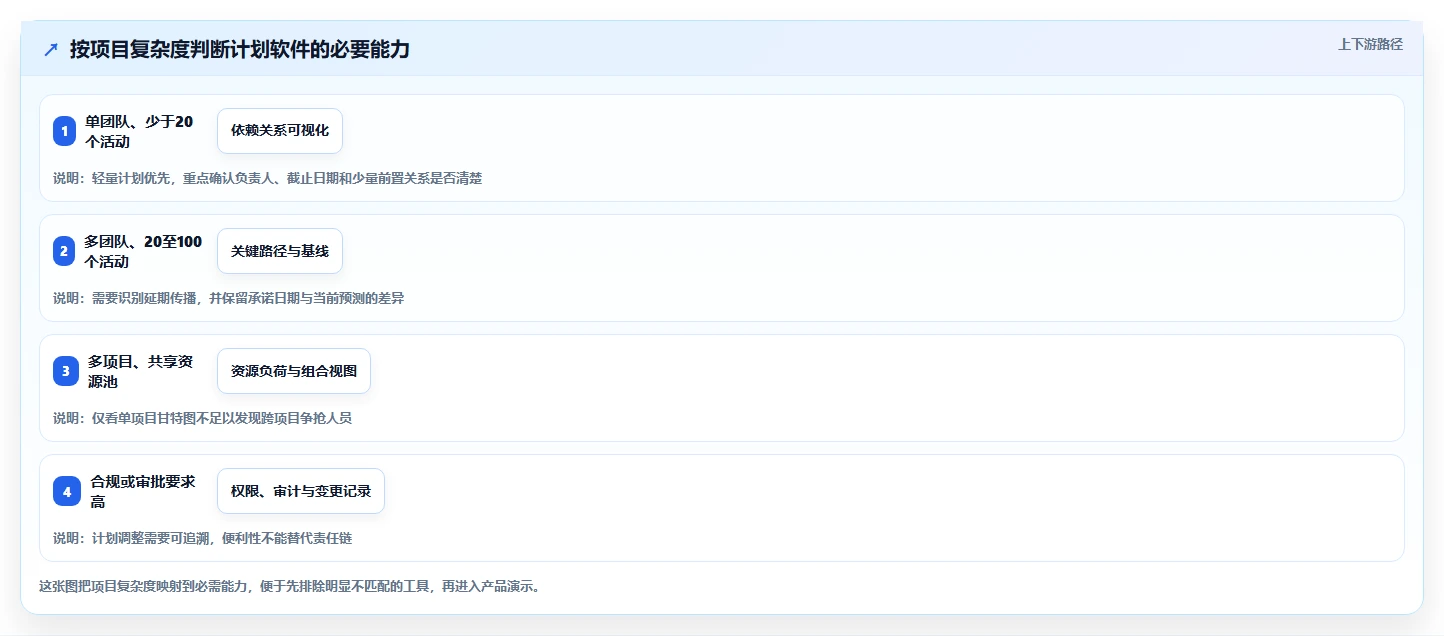Click the note starting 说明：轻量计划优先
The image size is (1444, 636).
(268, 178)
